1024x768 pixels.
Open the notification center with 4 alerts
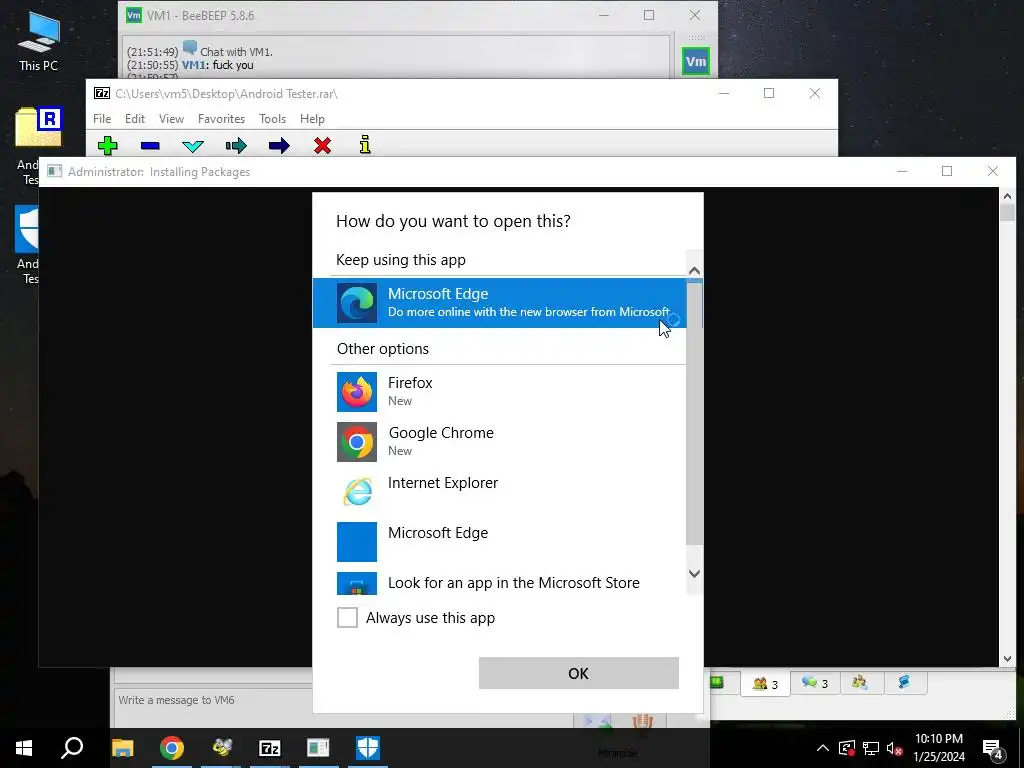click(x=993, y=749)
